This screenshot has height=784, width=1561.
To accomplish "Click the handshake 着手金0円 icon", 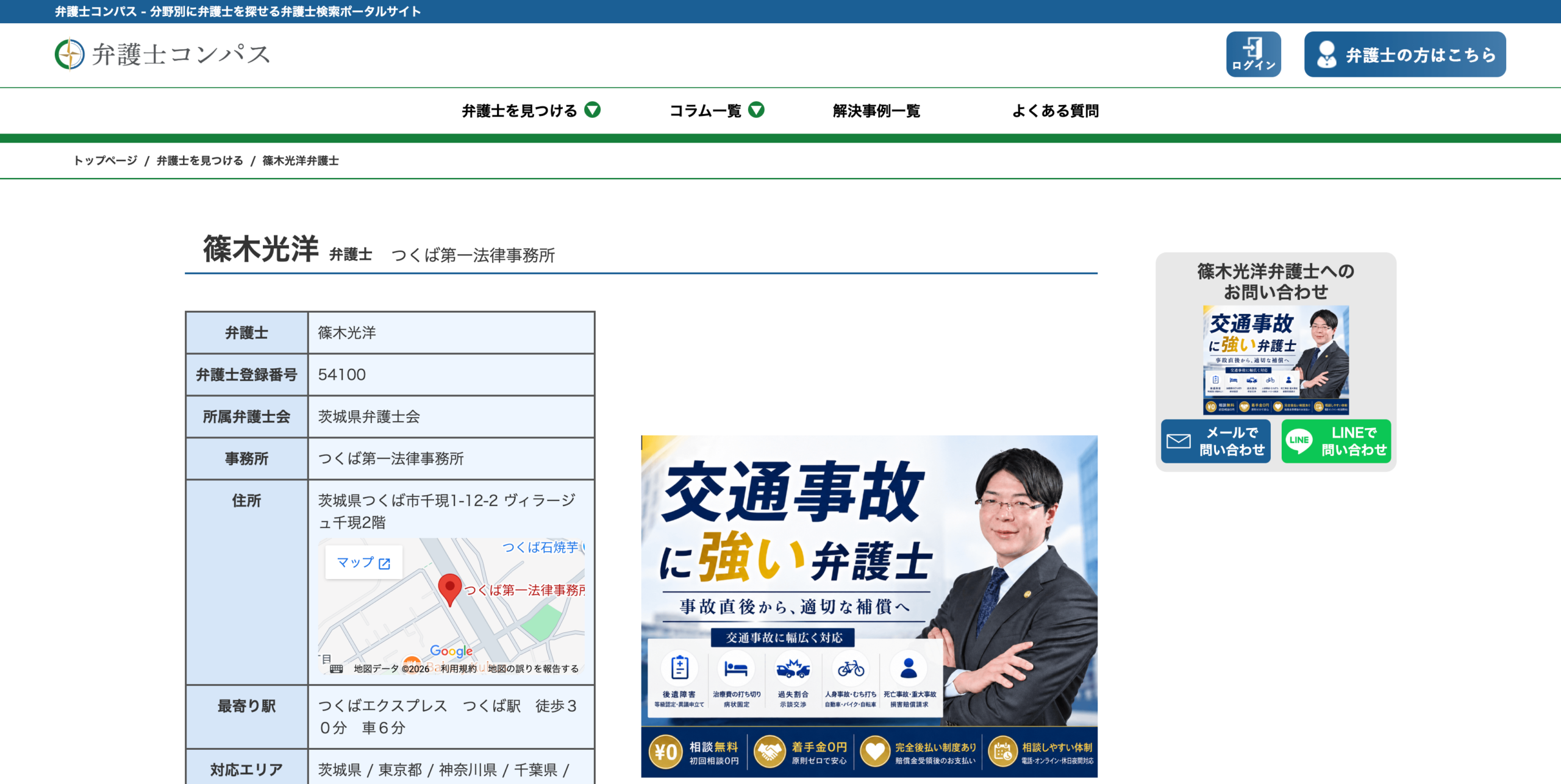I will 770,752.
